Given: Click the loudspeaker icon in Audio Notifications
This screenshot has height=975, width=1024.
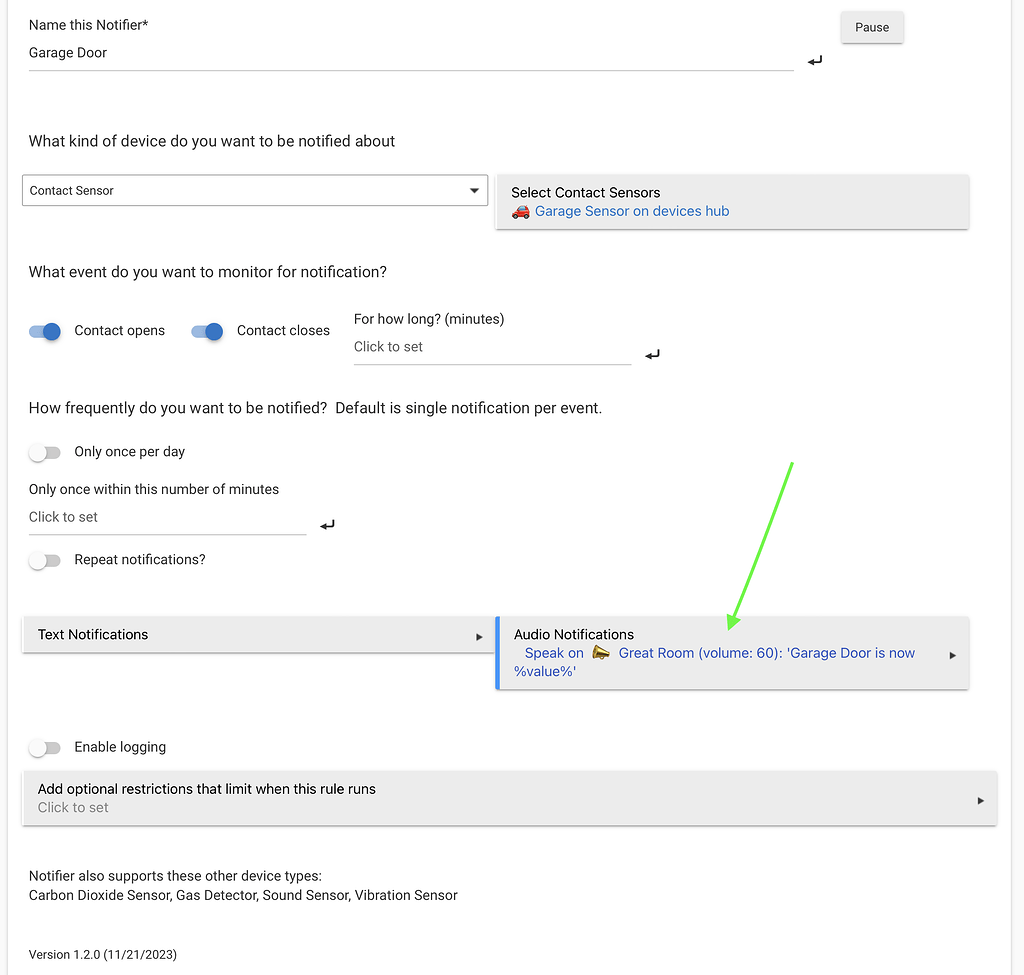Looking at the screenshot, I should pyautogui.click(x=601, y=651).
